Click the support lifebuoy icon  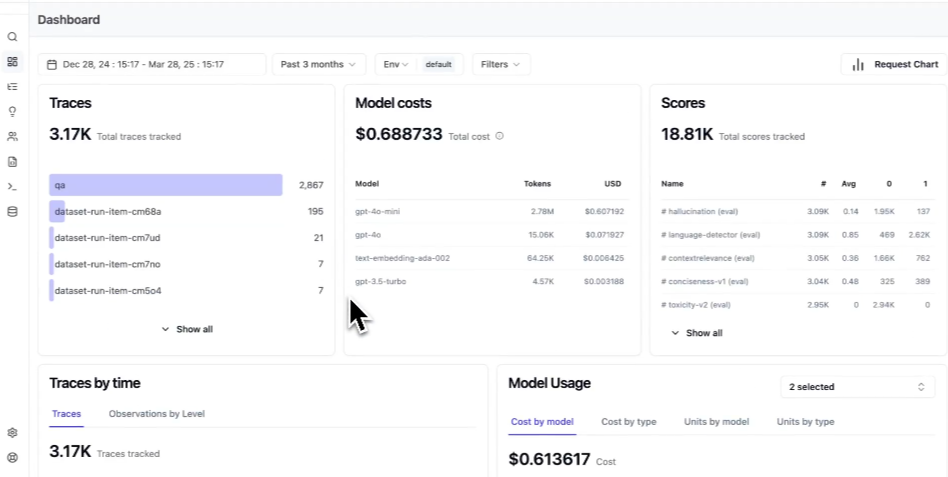pyautogui.click(x=12, y=458)
